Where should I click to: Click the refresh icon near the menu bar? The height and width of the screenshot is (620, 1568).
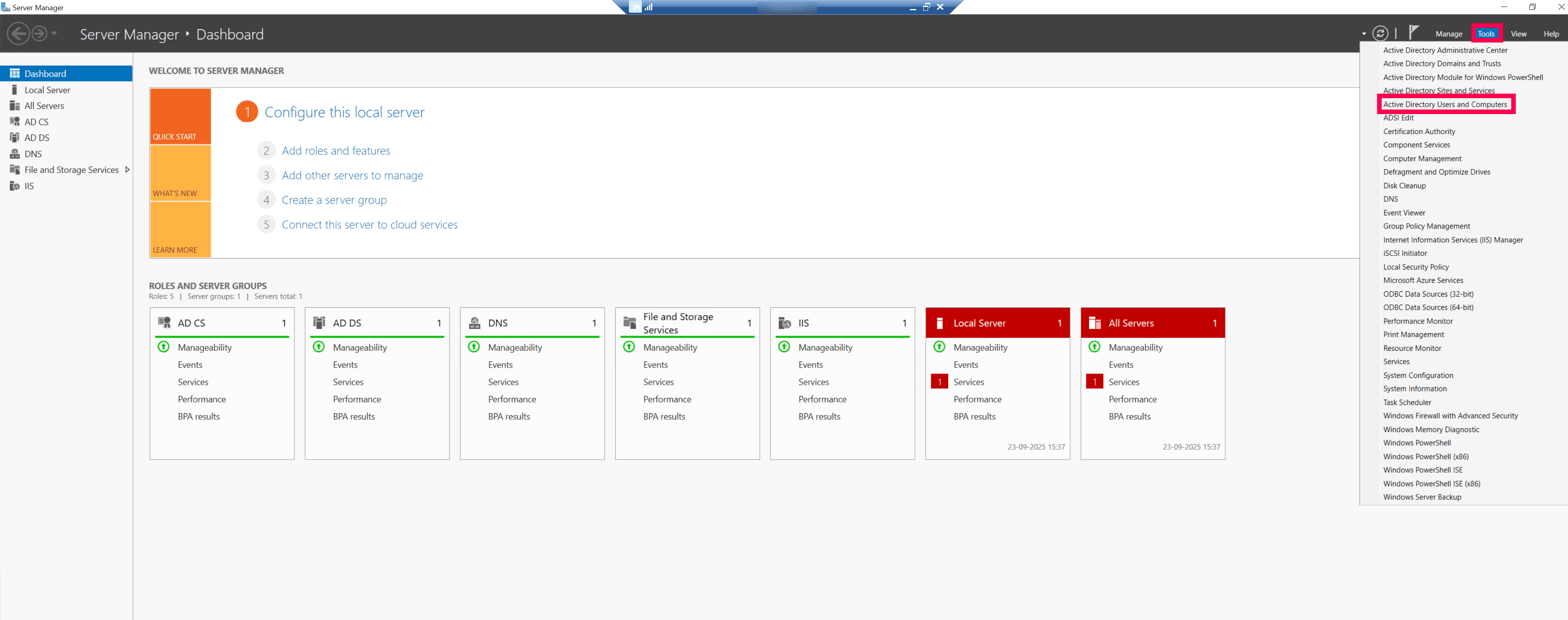(1380, 34)
